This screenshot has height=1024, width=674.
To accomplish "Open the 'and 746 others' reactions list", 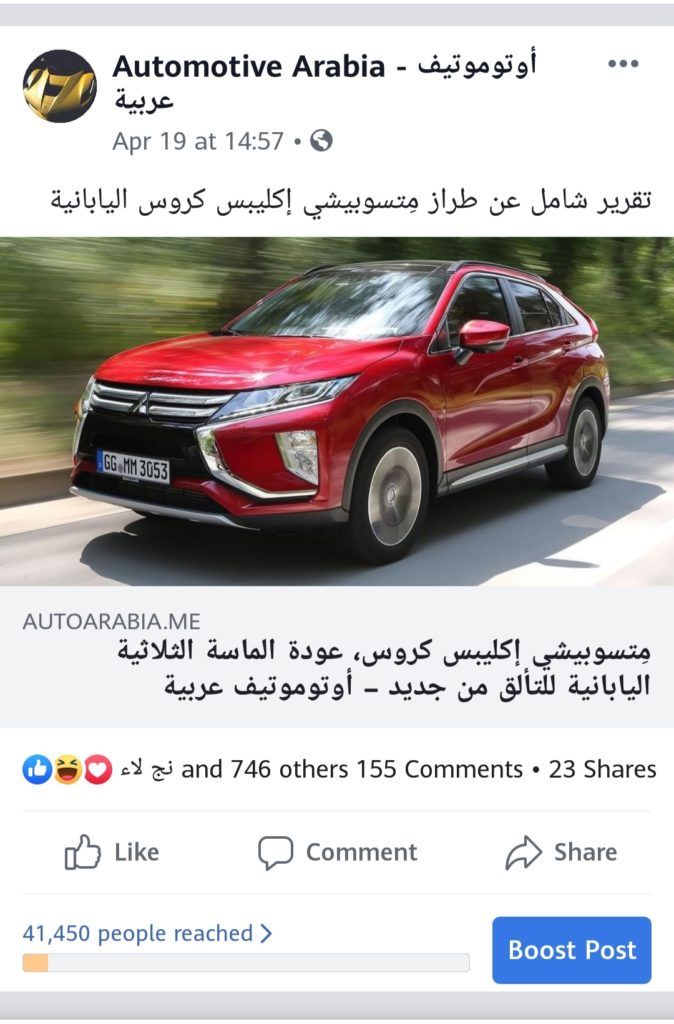I will (x=264, y=769).
